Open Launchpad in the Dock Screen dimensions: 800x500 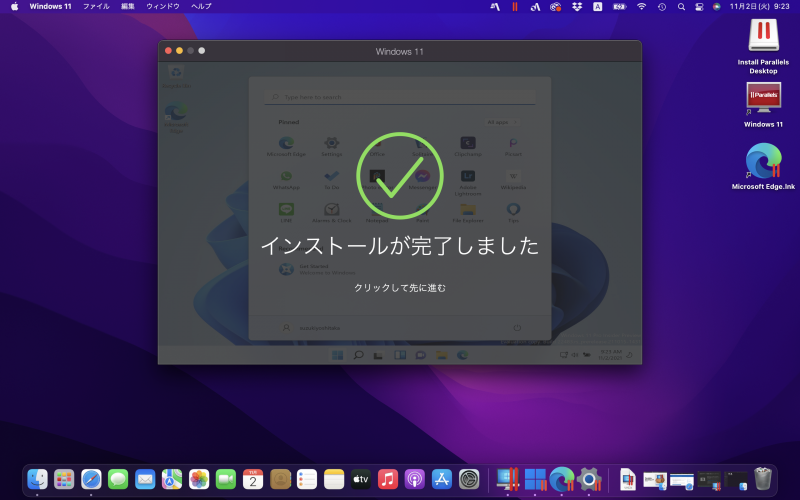(64, 479)
